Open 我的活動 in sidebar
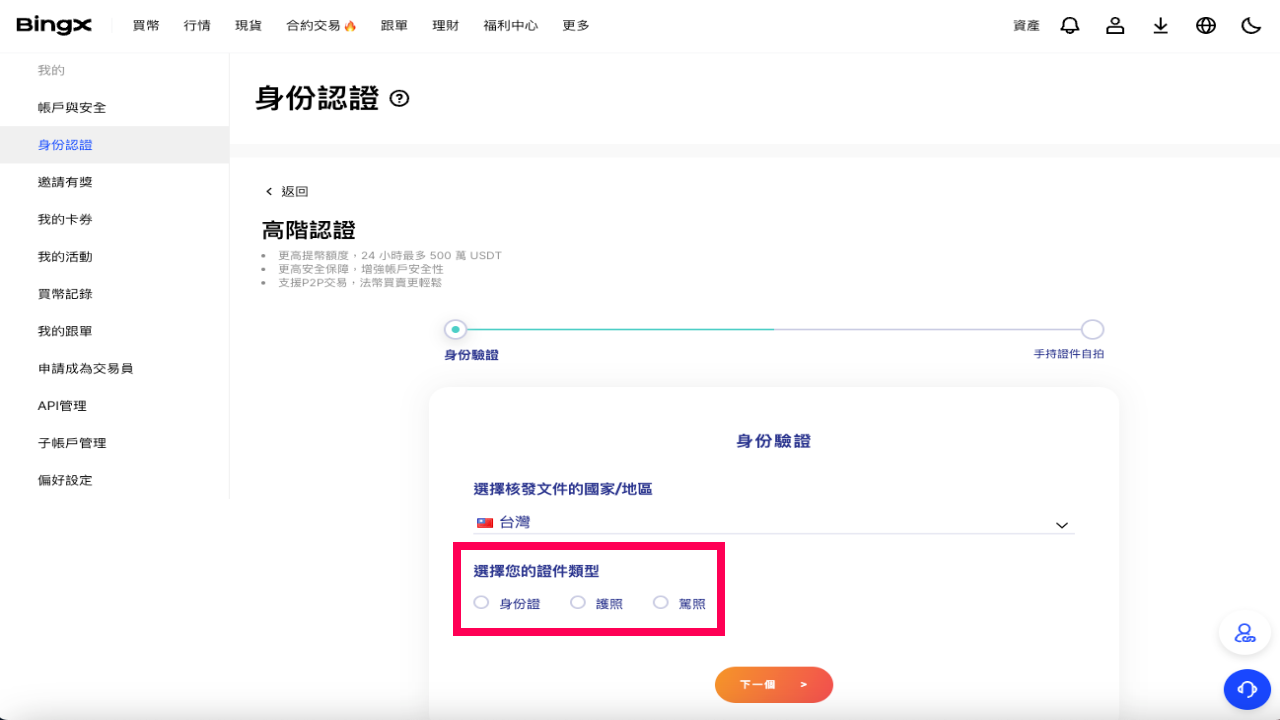Image resolution: width=1280 pixels, height=720 pixels. [x=115, y=256]
